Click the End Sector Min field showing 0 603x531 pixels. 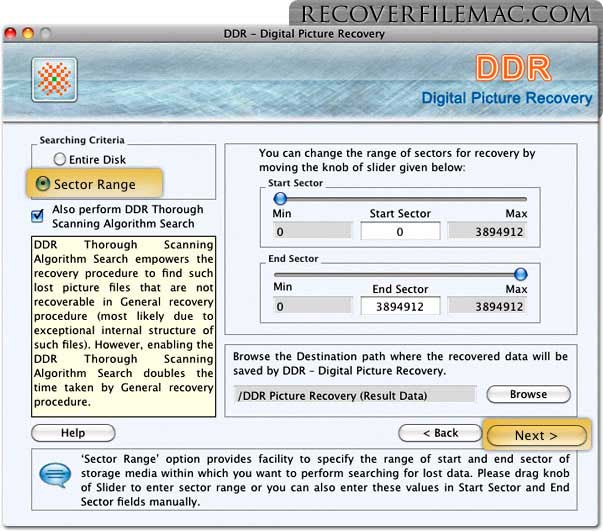click(312, 306)
